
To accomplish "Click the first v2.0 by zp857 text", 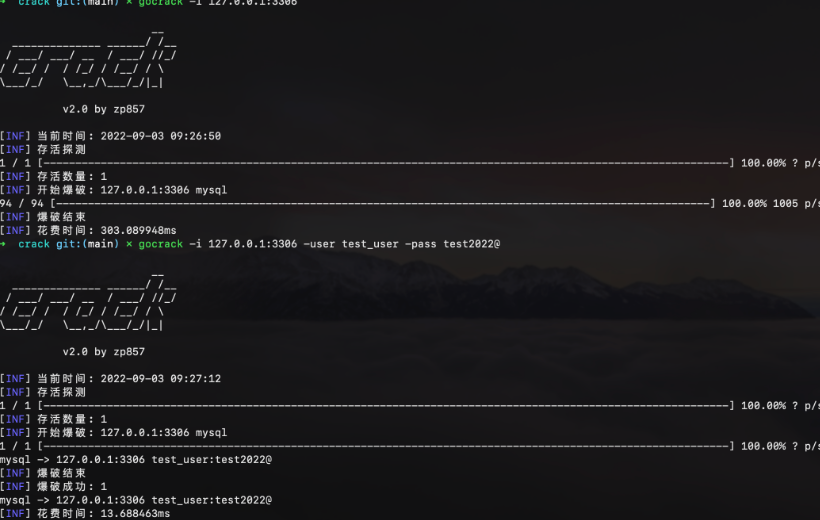I will [103, 109].
